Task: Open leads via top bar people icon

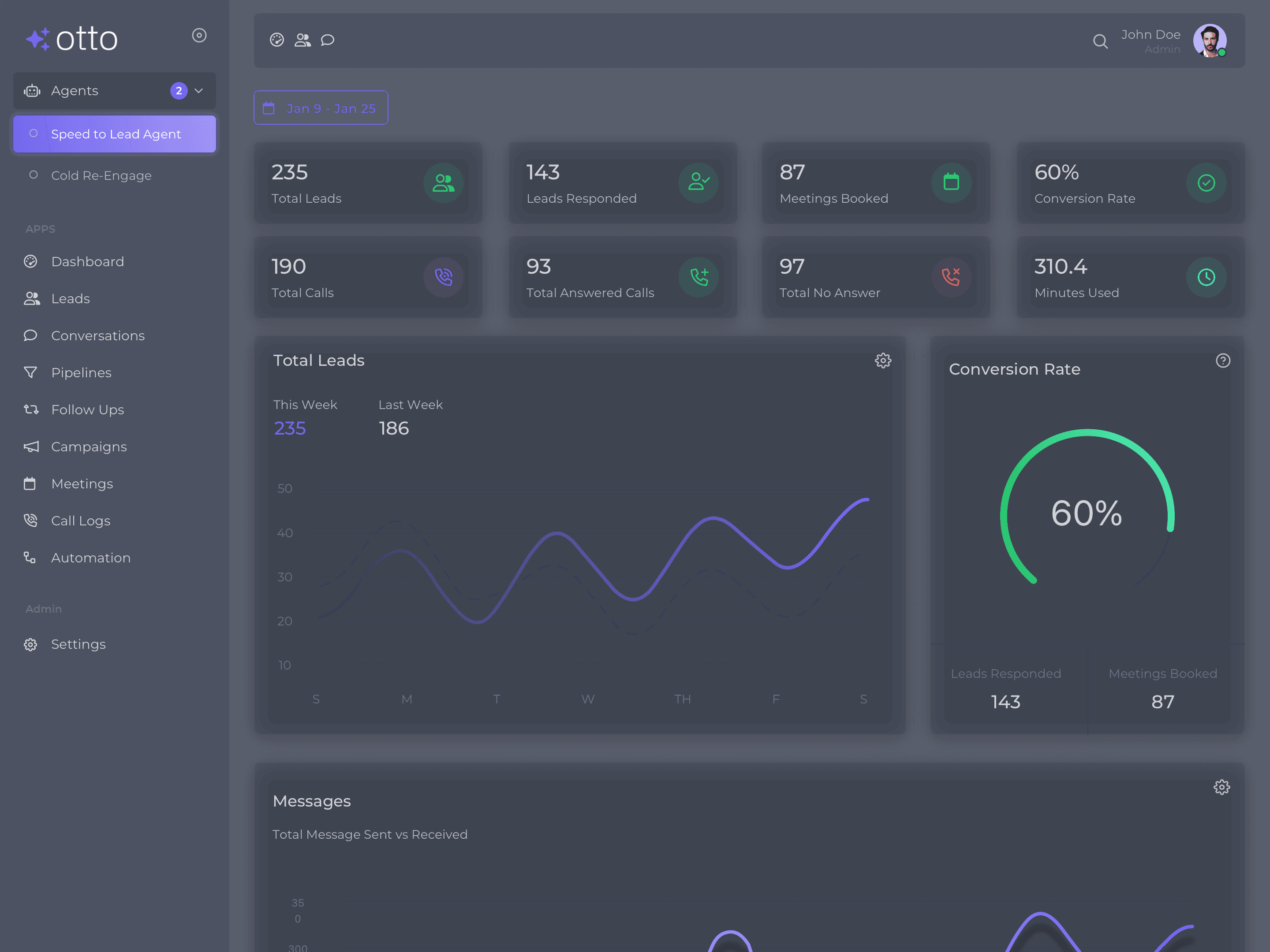Action: coord(303,40)
